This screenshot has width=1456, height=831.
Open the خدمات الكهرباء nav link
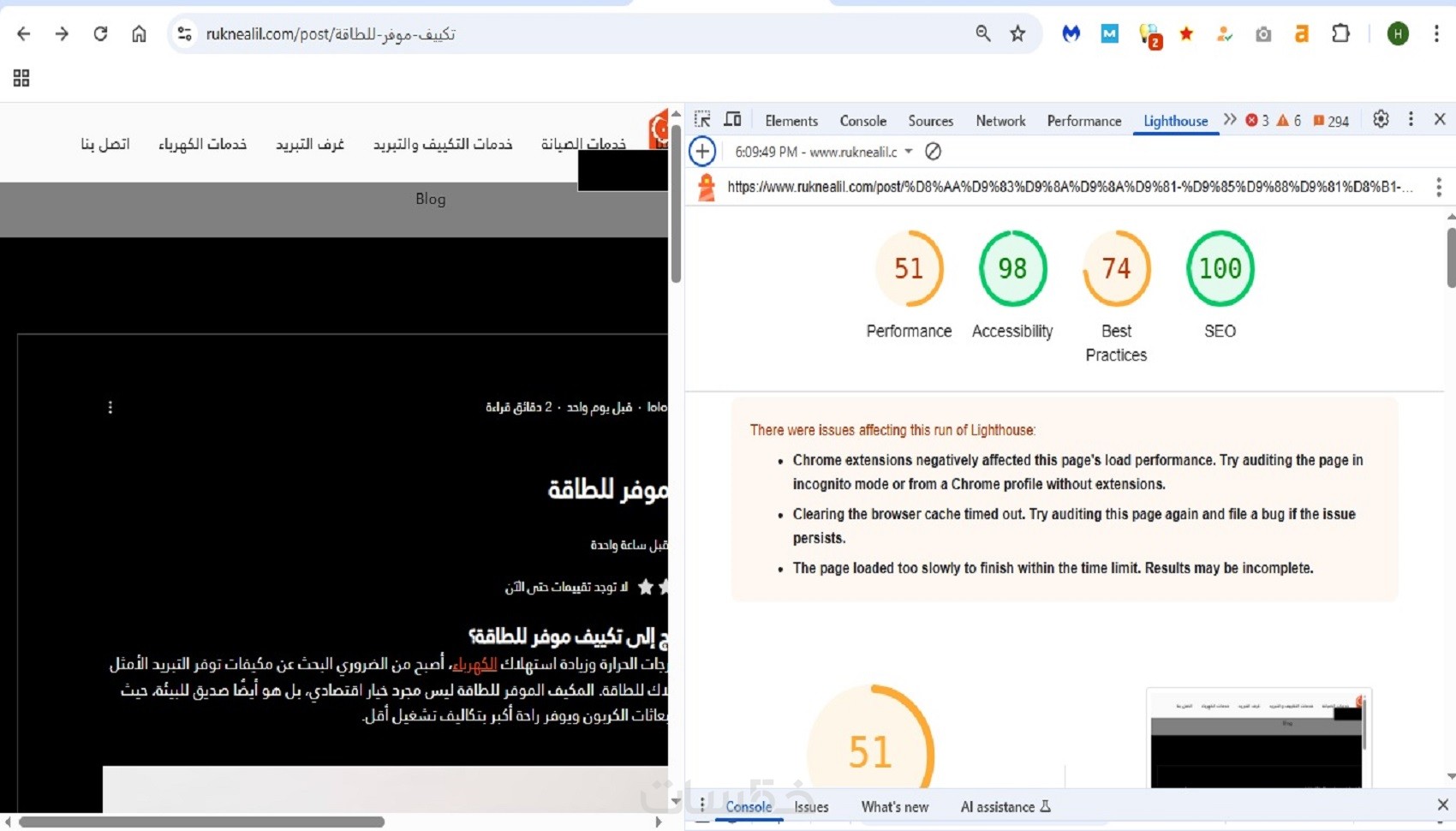pyautogui.click(x=202, y=144)
